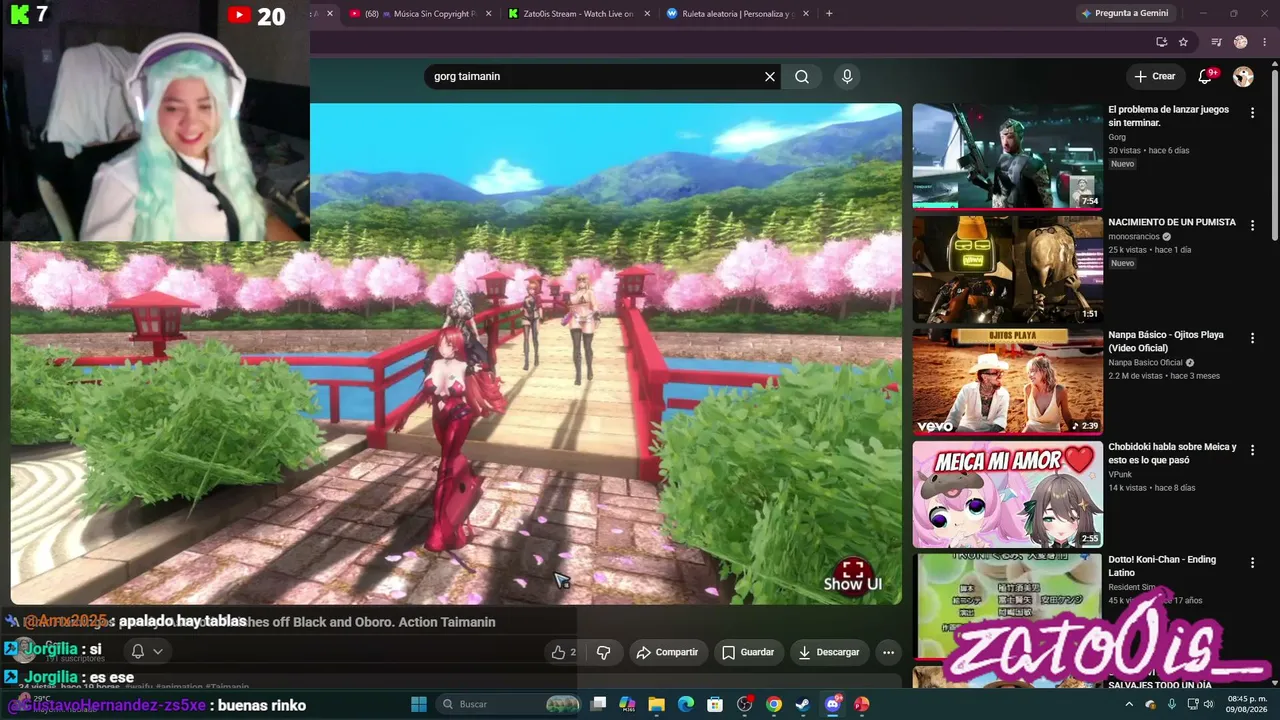The width and height of the screenshot is (1280, 720).
Task: Click the install/cast icon in address bar
Action: pyautogui.click(x=1161, y=42)
